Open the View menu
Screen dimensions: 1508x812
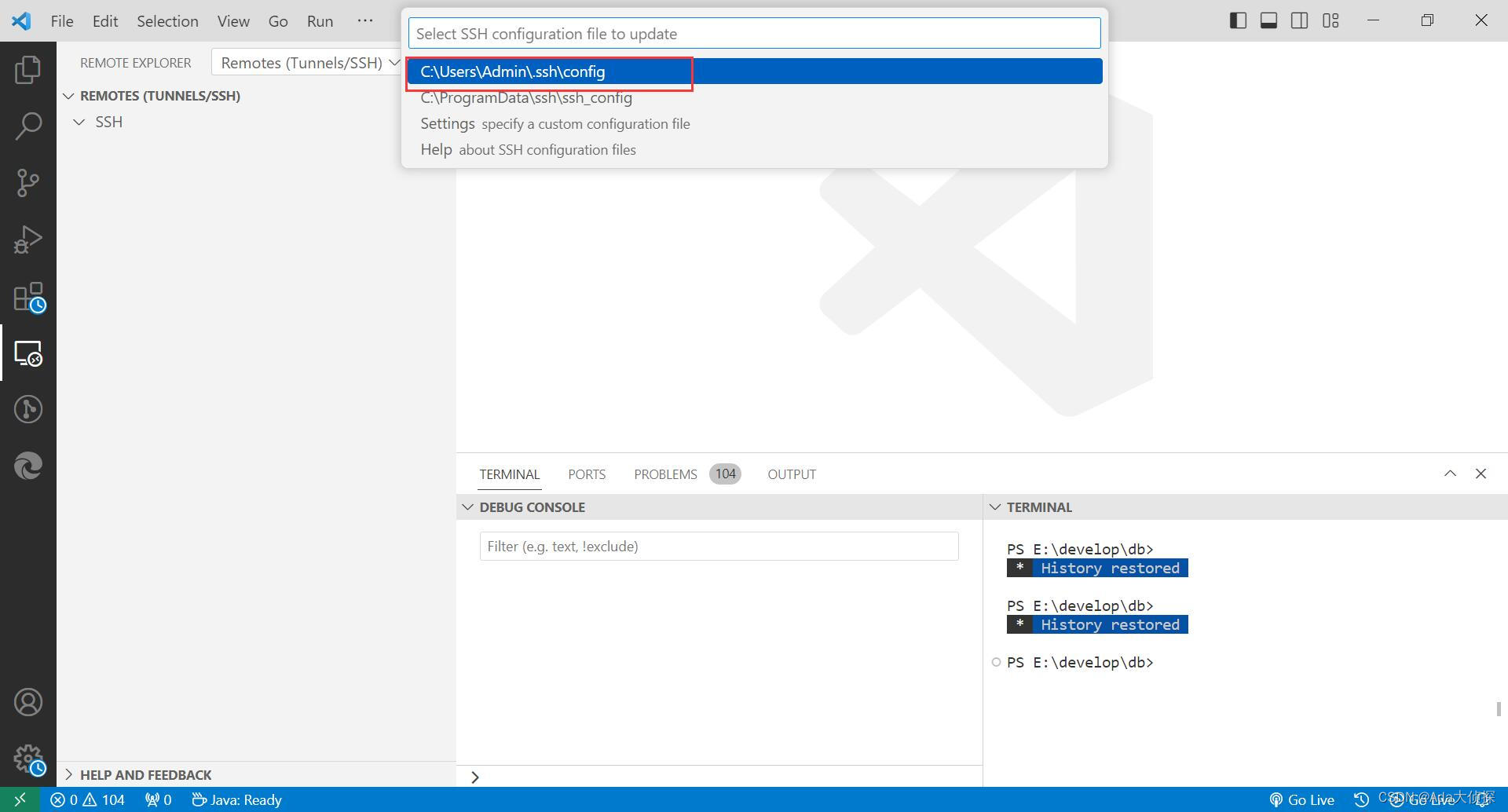(x=233, y=21)
